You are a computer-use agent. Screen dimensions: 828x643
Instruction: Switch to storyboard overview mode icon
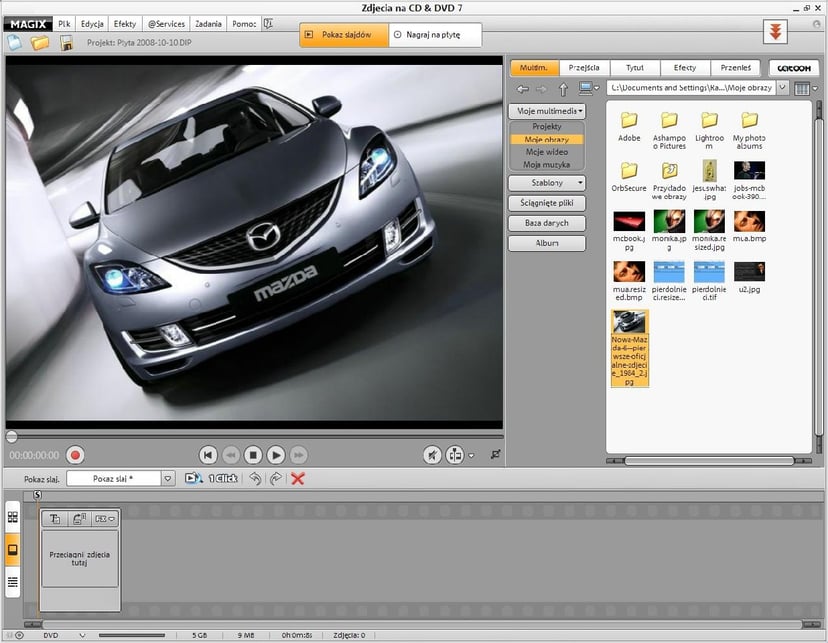point(13,517)
